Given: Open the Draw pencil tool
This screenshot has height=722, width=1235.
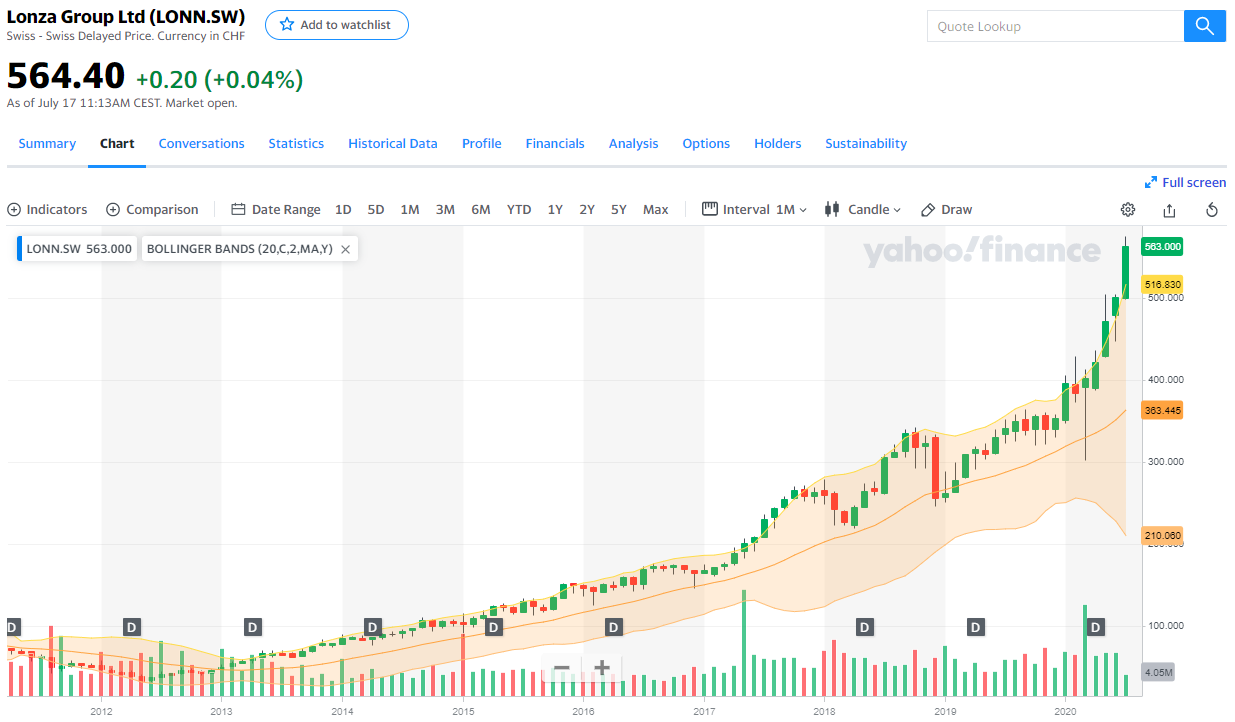Looking at the screenshot, I should click(x=946, y=209).
